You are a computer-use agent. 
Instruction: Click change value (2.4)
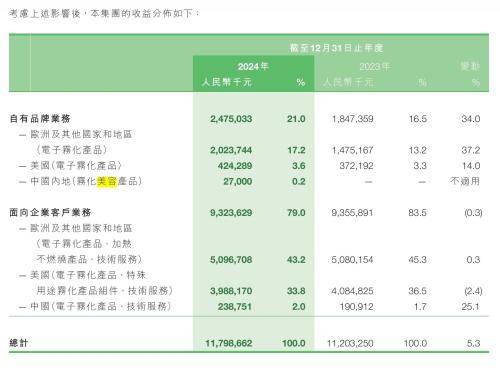[473, 291]
